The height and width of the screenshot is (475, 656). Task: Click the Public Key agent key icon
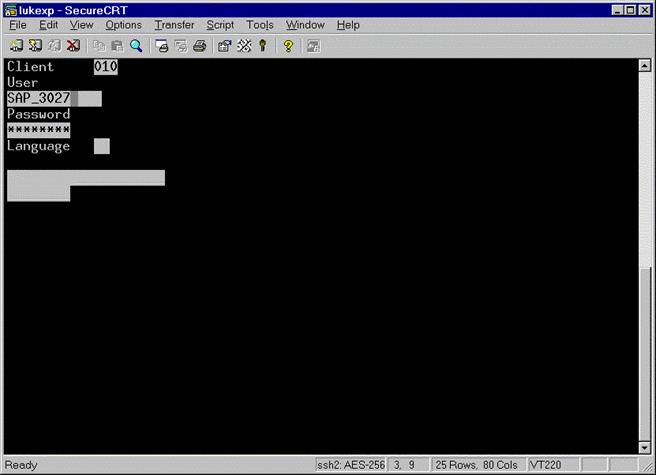[x=263, y=46]
